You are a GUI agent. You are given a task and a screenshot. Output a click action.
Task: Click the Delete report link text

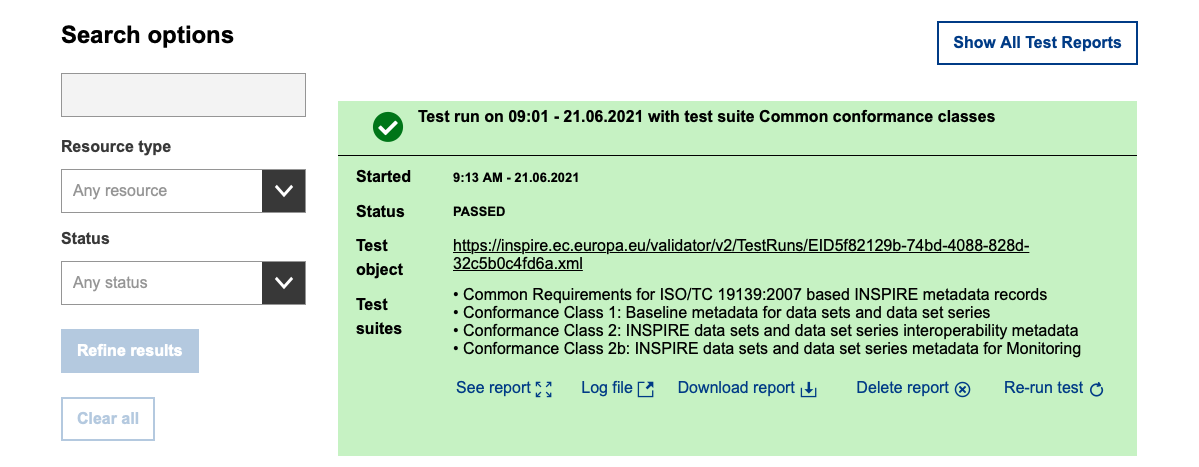[x=902, y=388]
